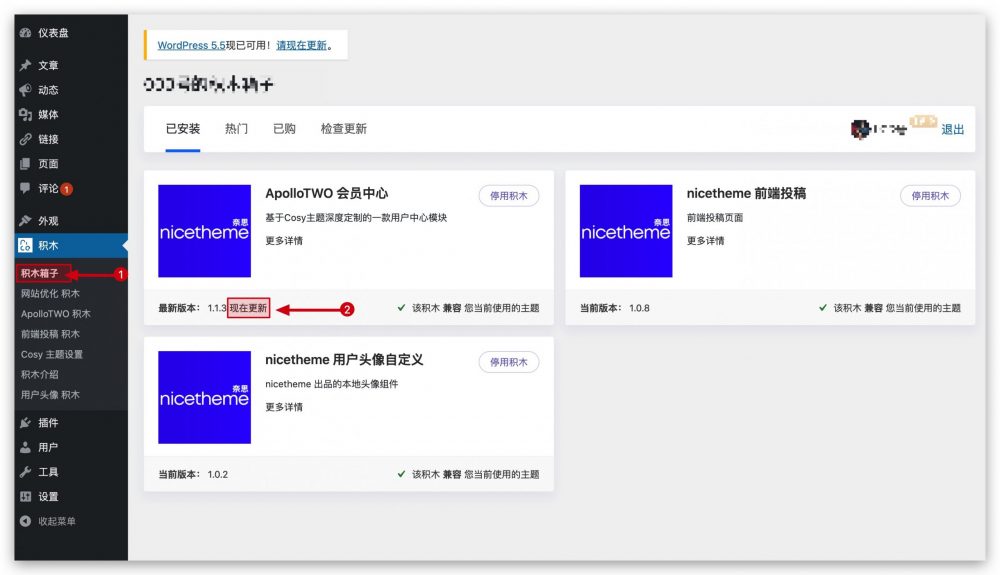Click the 退出 logout link
Screen dimensions: 1000x575
(953, 129)
